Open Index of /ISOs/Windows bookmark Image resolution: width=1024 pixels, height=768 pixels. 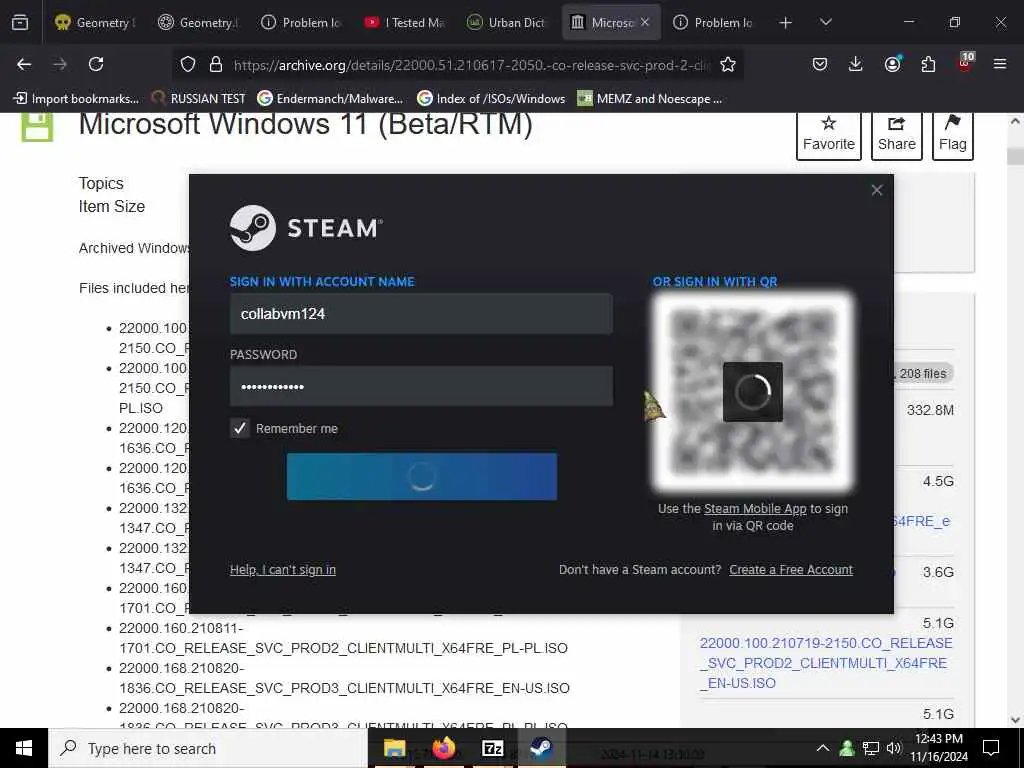[491, 99]
